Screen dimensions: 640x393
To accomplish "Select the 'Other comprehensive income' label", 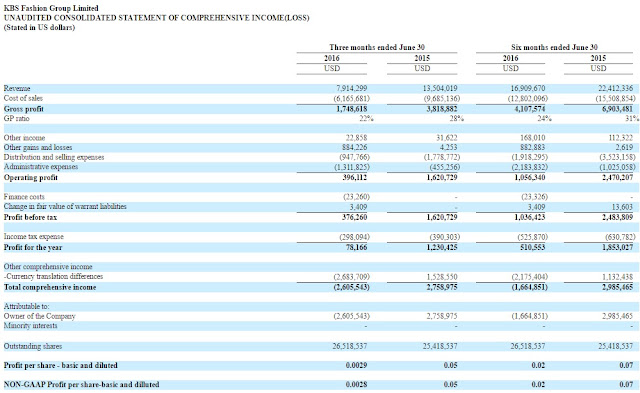I will coord(48,266).
